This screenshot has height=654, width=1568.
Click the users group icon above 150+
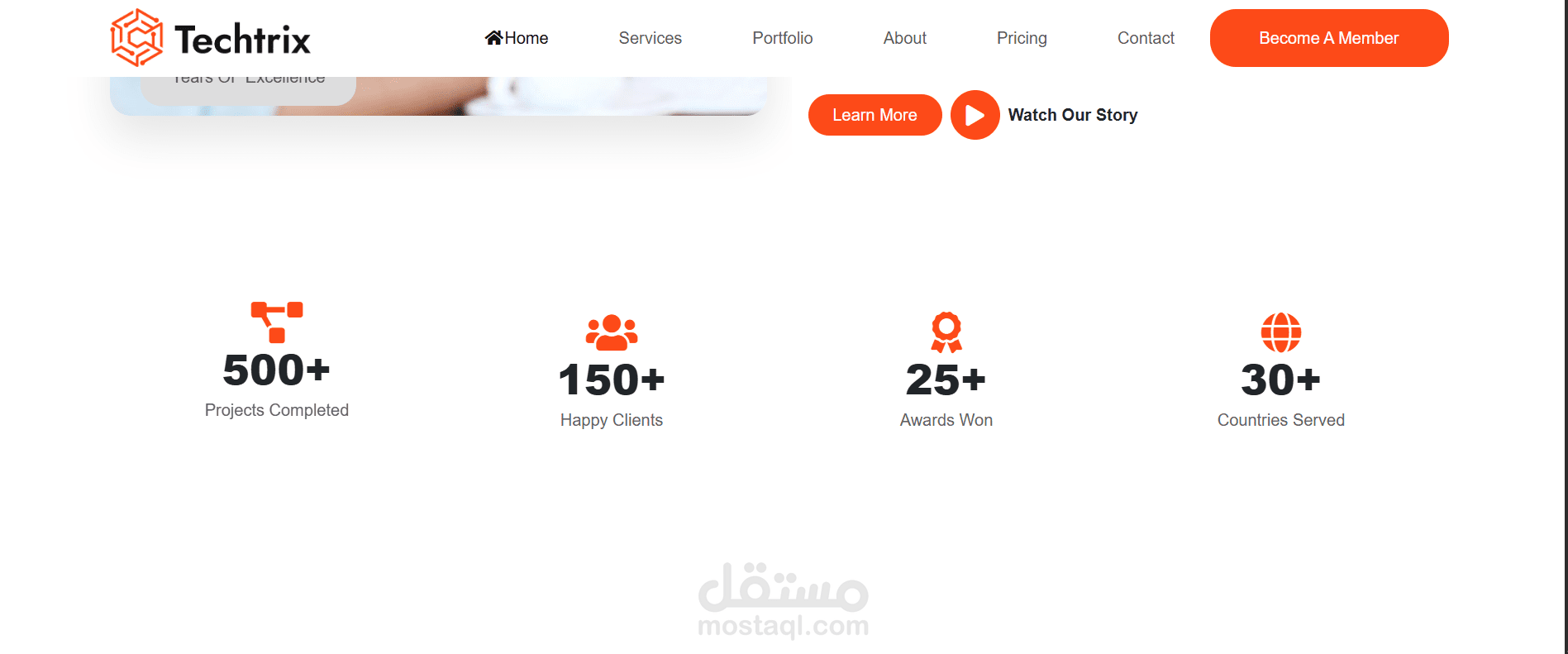click(x=612, y=332)
